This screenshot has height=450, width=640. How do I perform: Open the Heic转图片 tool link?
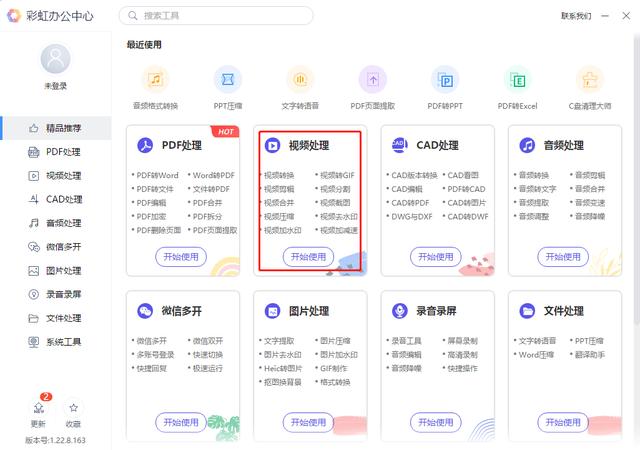coord(283,368)
